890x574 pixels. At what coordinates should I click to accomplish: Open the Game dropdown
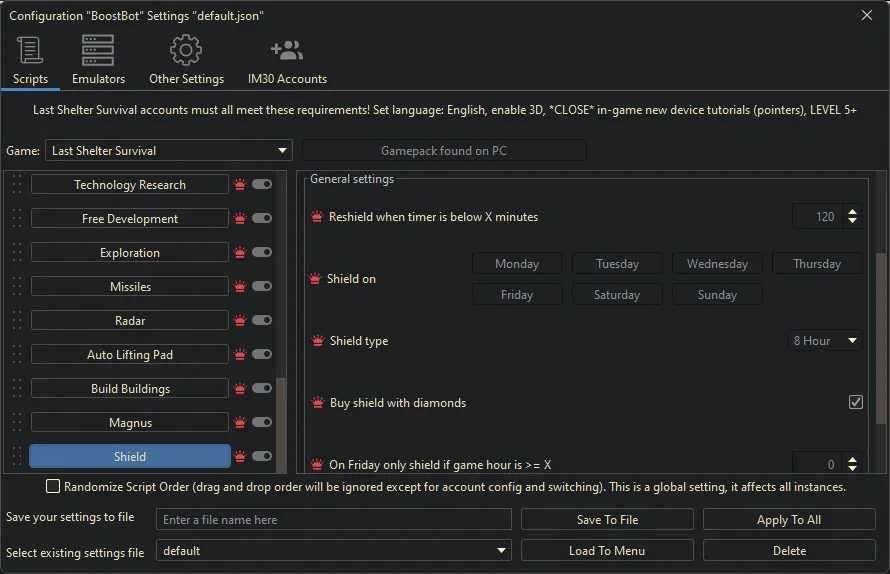click(169, 150)
